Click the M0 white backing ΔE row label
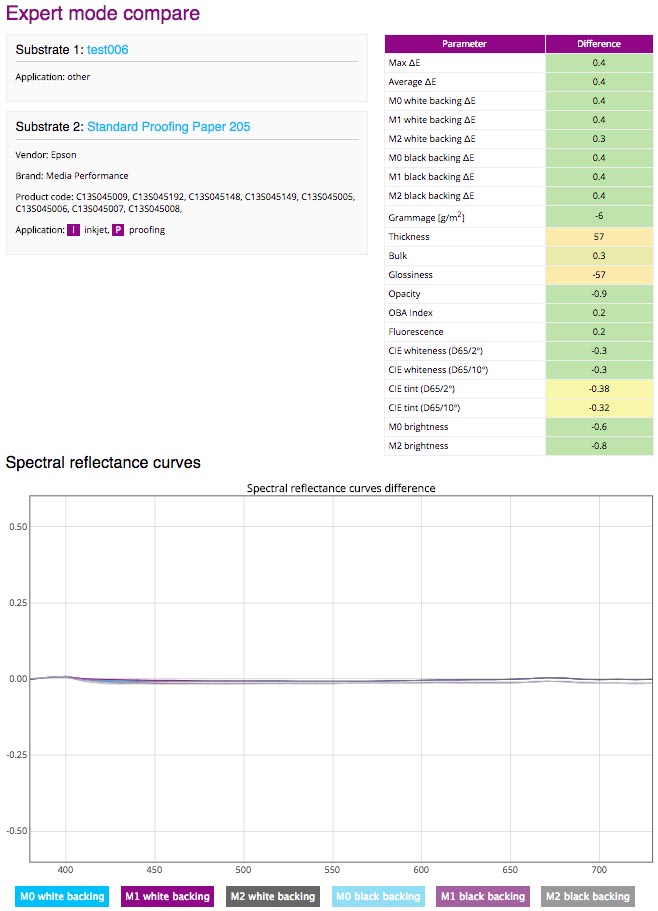 pyautogui.click(x=432, y=101)
